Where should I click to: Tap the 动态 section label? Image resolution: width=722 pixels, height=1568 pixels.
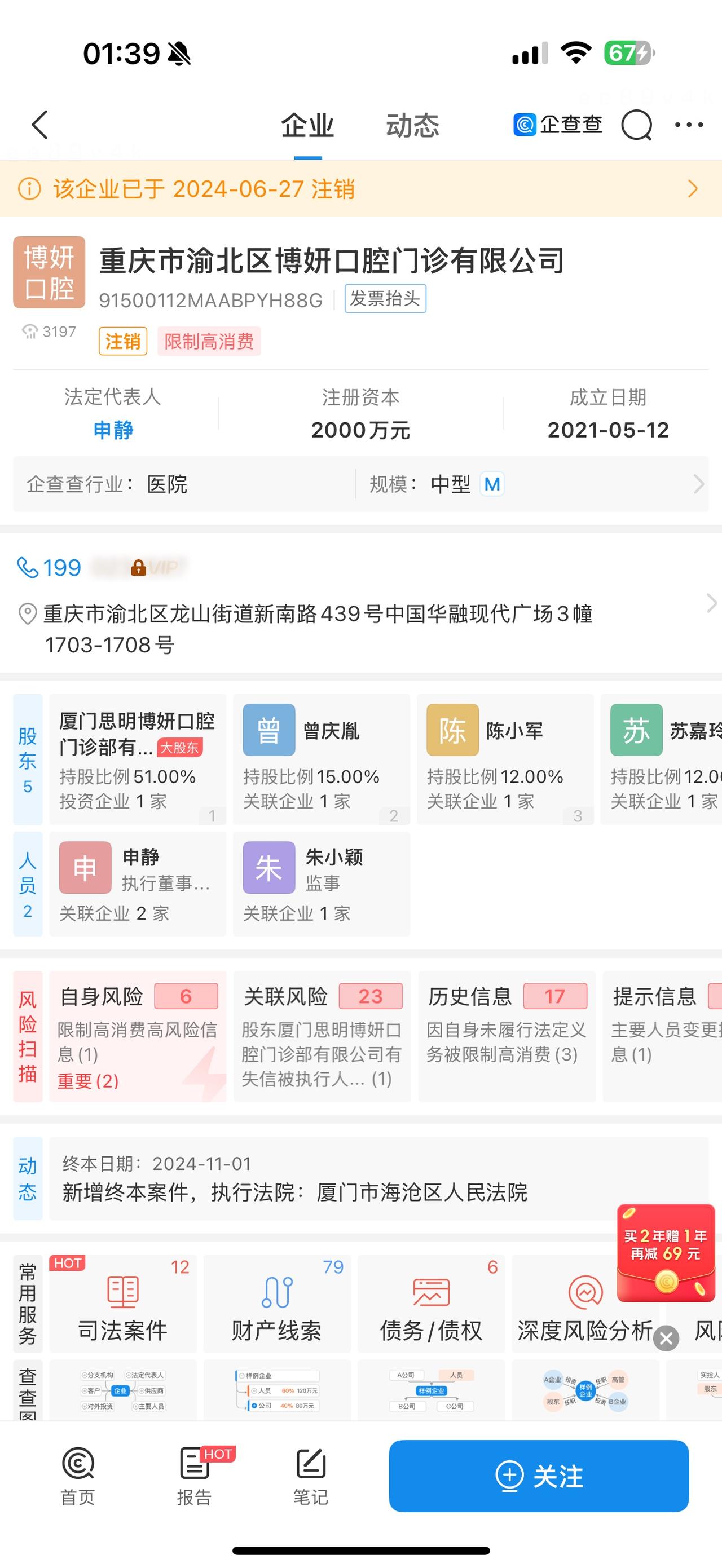click(28, 1178)
